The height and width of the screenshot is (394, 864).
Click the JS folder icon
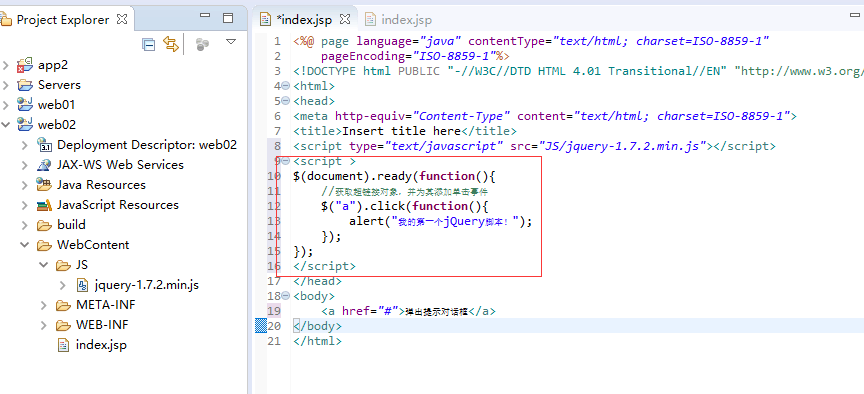click(63, 265)
